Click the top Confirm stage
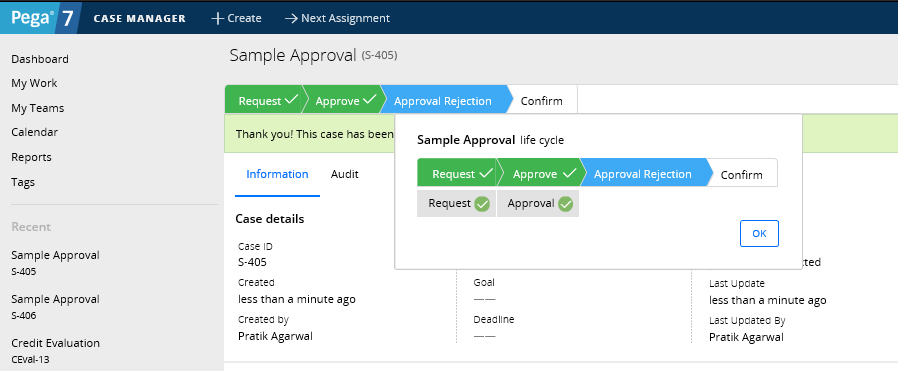Screen dimensions: 898x374 click(542, 101)
